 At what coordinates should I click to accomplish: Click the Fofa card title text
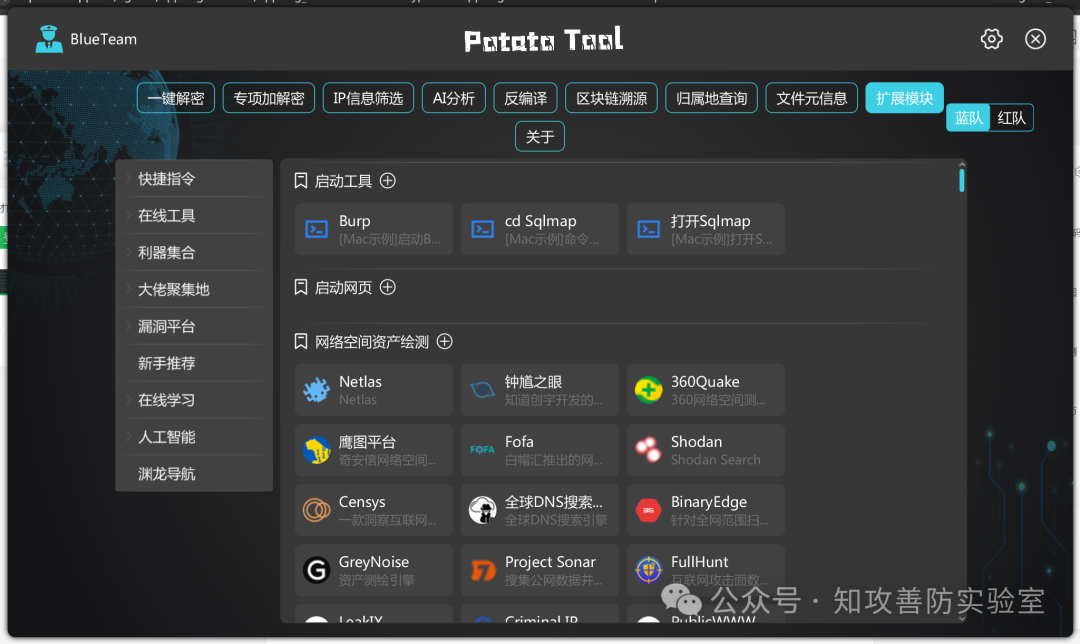pyautogui.click(x=519, y=442)
